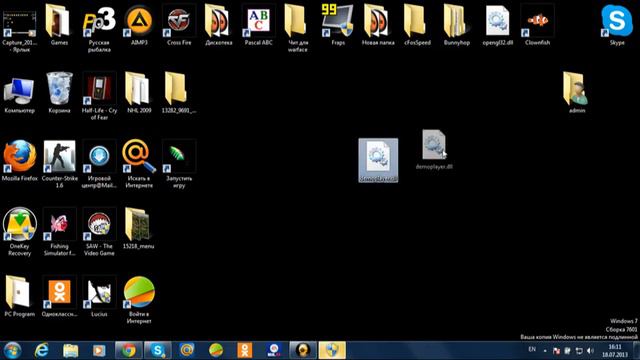Open the Дискотека folder
Viewport: 640px width, 360px height.
[x=218, y=25]
